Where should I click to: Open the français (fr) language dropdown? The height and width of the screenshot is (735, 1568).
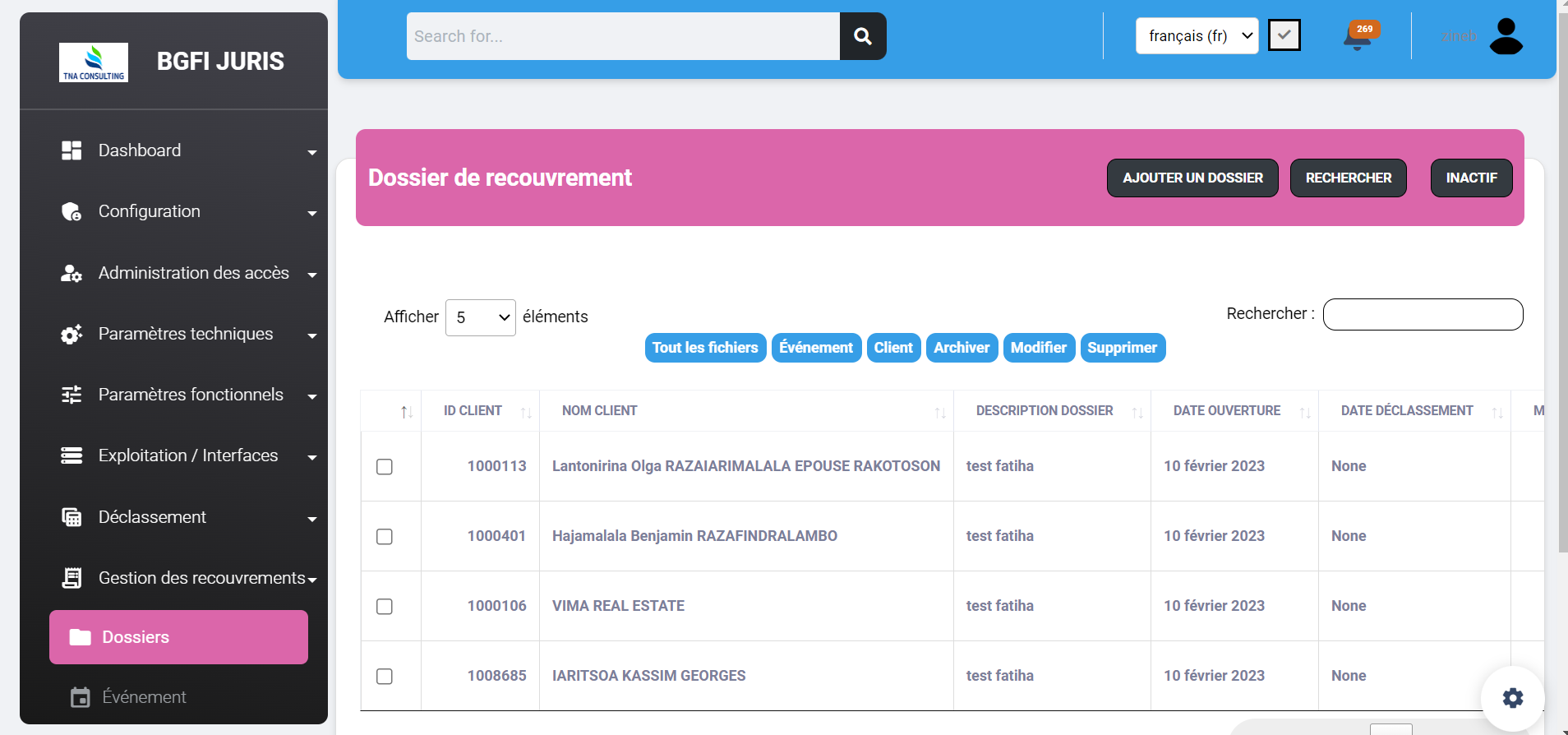(1197, 36)
